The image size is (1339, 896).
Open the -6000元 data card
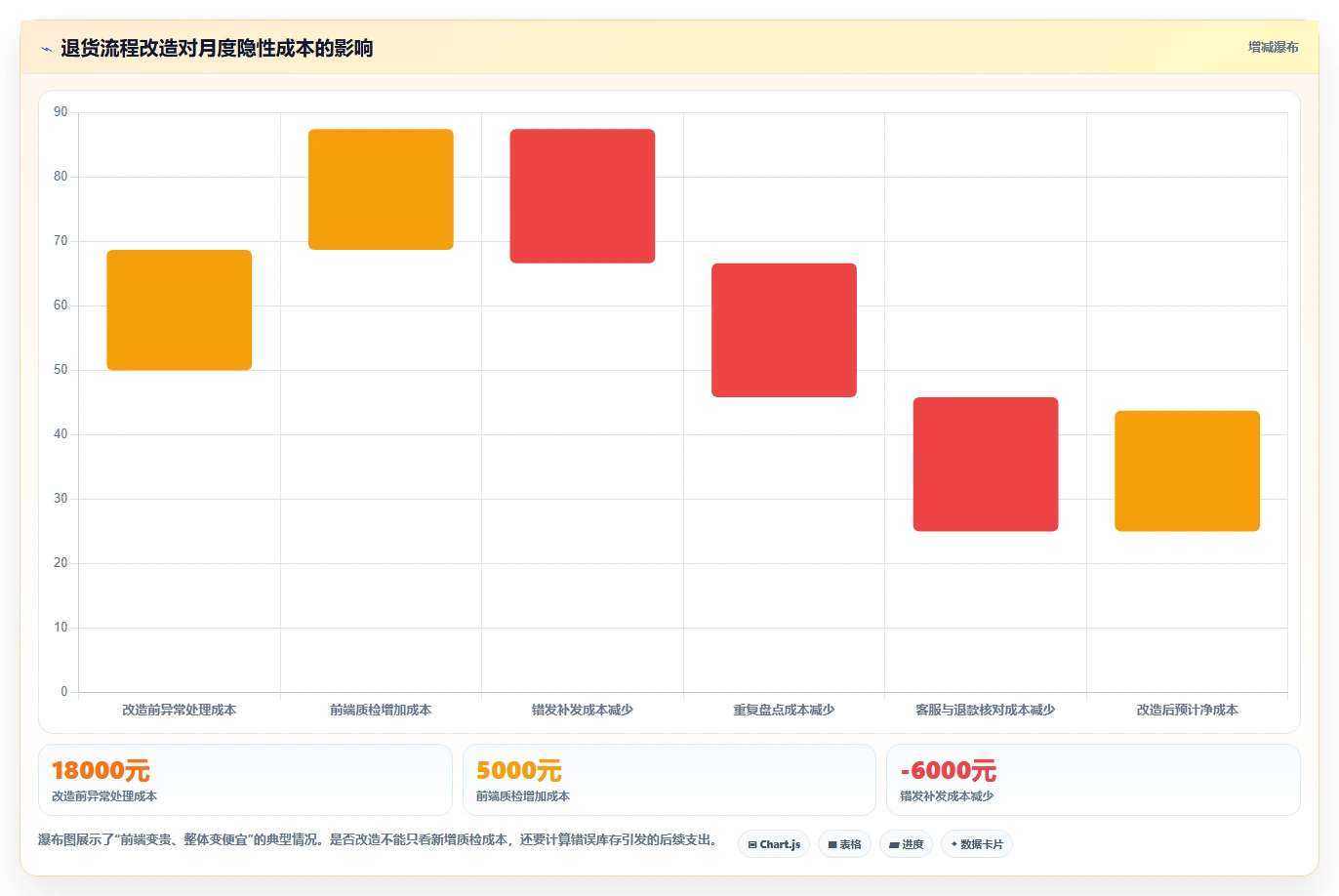pyautogui.click(x=1093, y=780)
